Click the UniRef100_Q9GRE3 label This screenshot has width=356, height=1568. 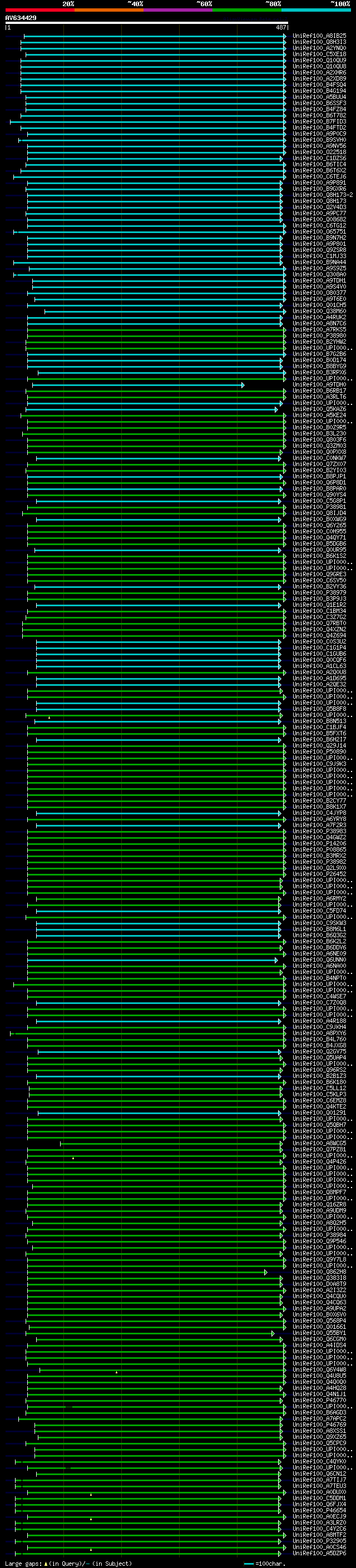click(x=319, y=575)
